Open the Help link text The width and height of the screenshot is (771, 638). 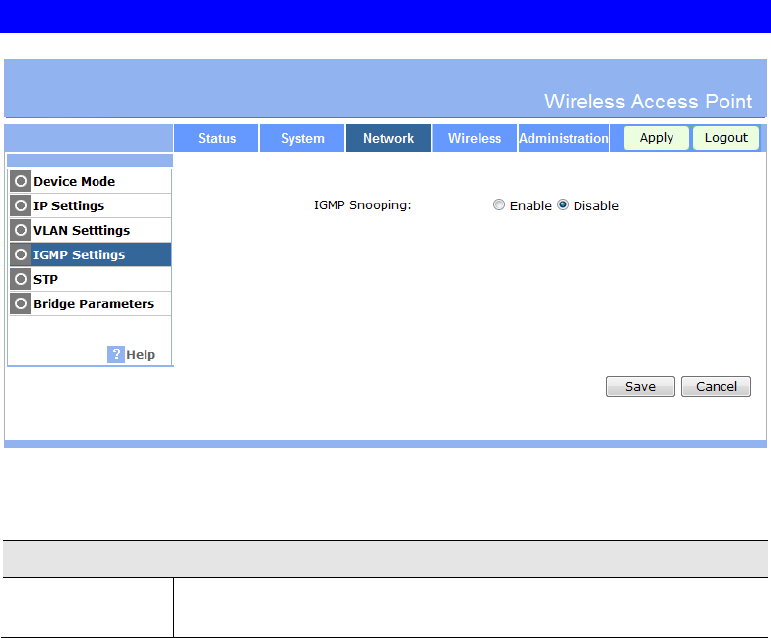click(x=141, y=355)
